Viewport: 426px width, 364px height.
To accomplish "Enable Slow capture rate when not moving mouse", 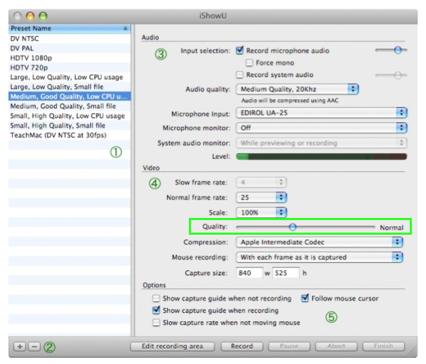I will [156, 323].
